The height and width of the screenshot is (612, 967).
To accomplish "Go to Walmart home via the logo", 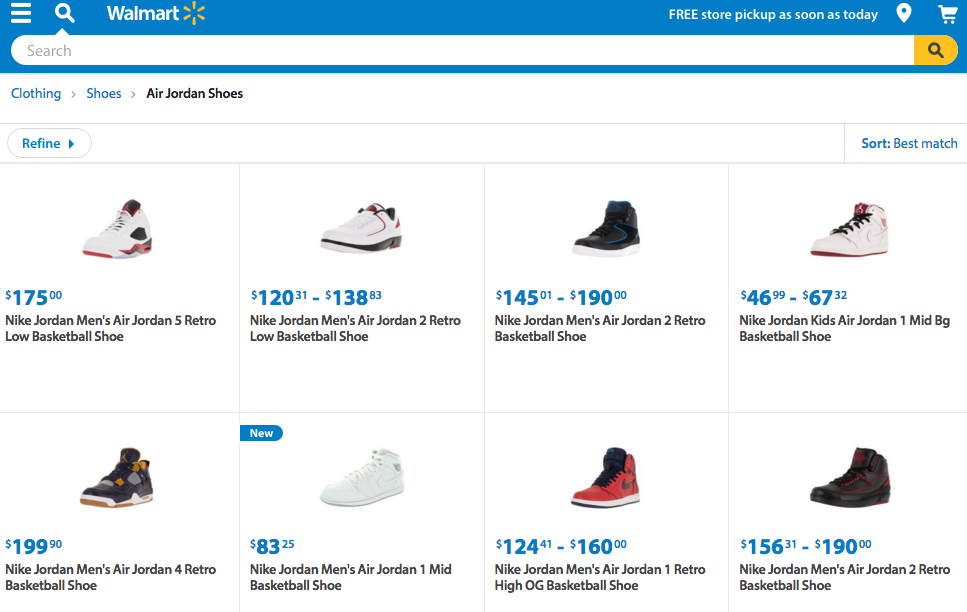I will 155,14.
